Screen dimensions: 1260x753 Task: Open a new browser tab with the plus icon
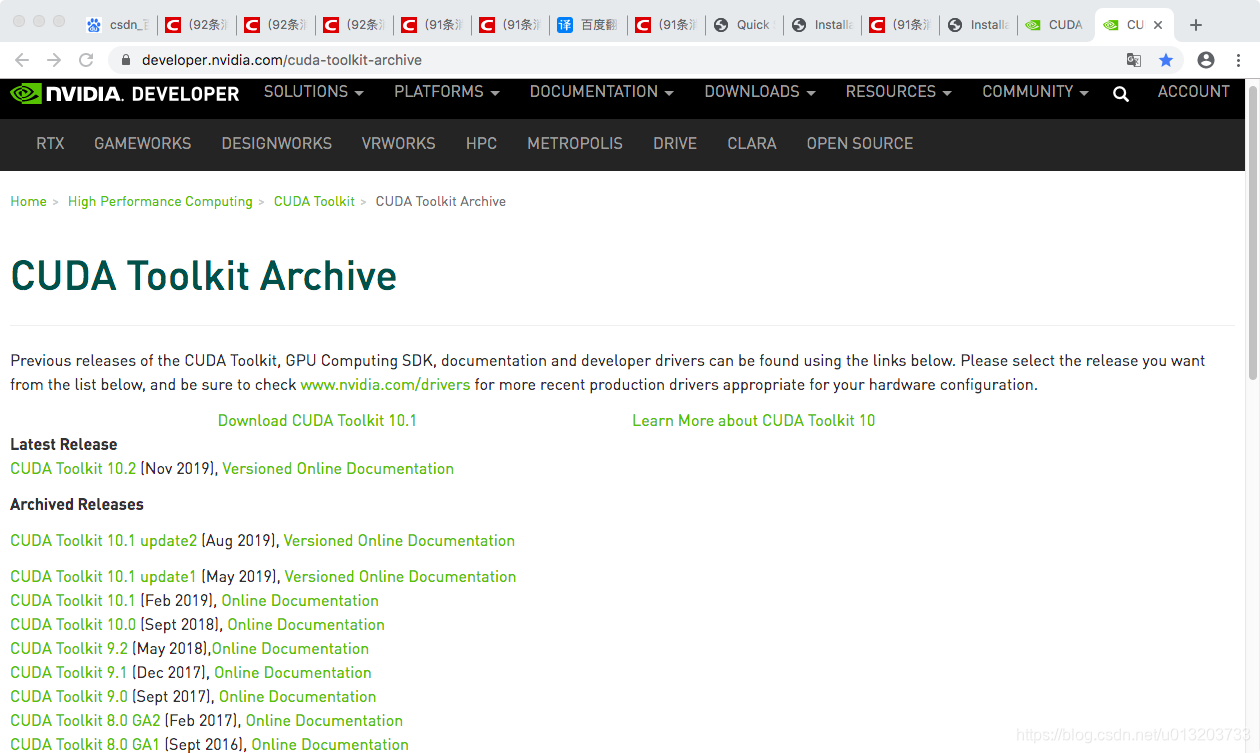coord(1198,24)
